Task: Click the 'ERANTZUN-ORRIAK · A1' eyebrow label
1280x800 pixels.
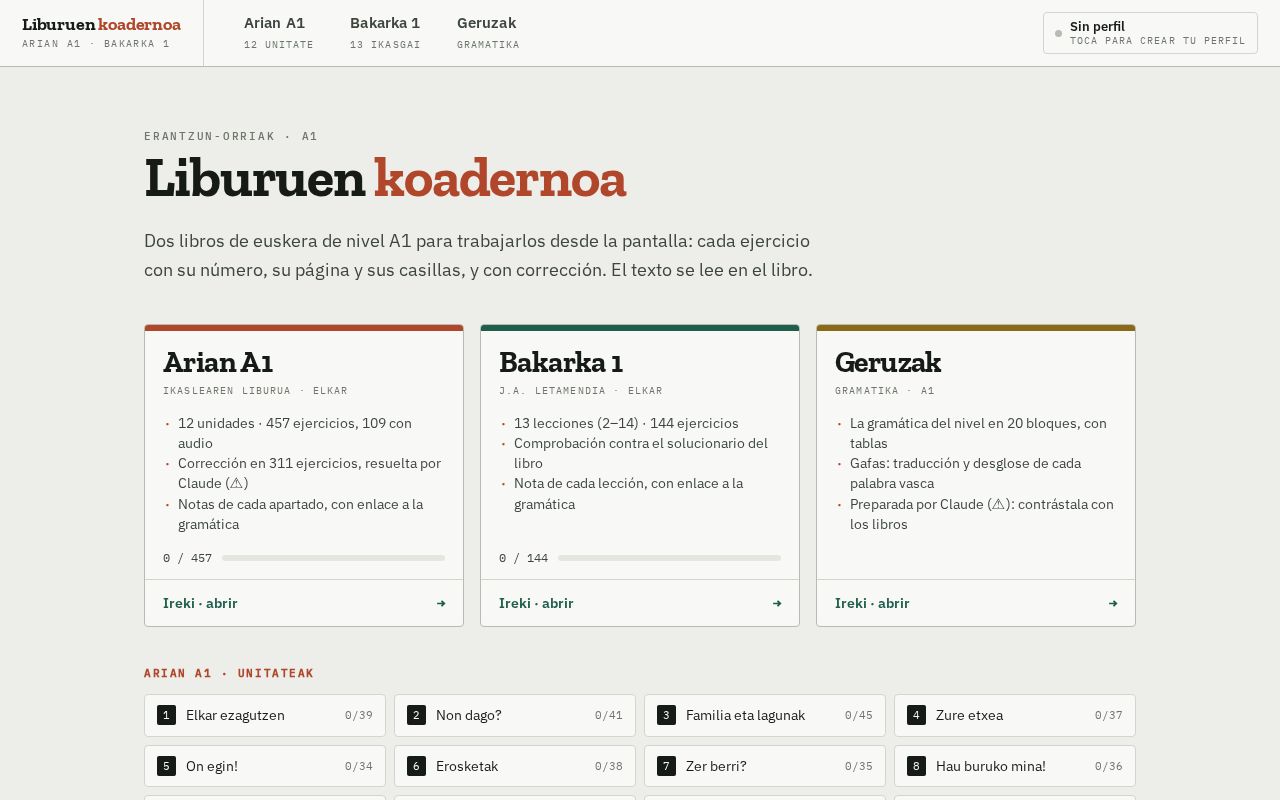Action: (x=231, y=136)
